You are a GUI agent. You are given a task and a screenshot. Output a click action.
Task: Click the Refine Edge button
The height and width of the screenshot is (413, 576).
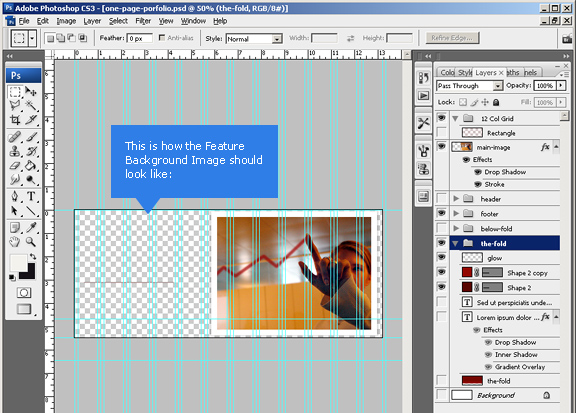pyautogui.click(x=452, y=38)
